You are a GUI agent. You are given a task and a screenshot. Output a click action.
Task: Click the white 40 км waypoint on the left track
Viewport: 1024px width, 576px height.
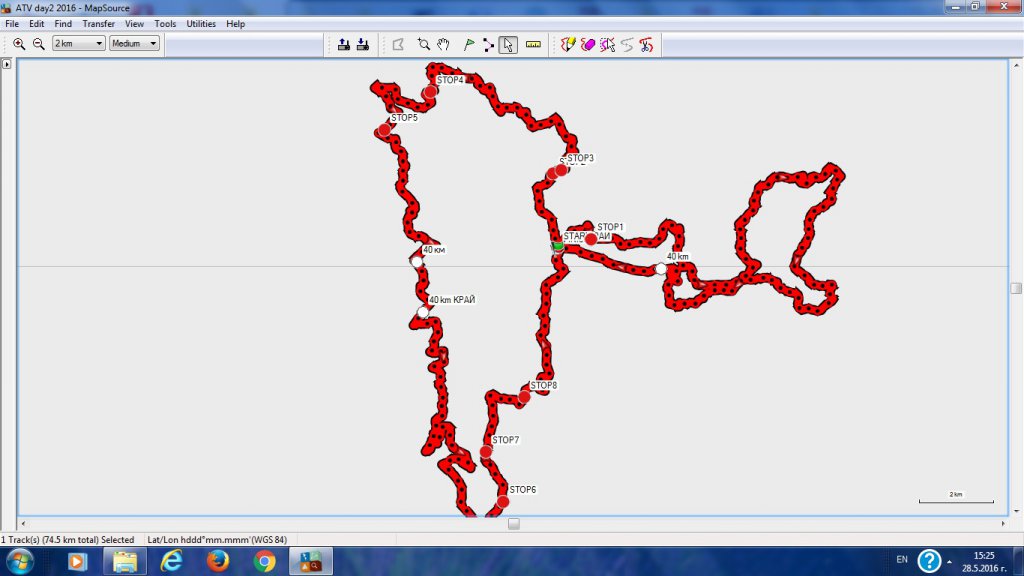click(417, 262)
